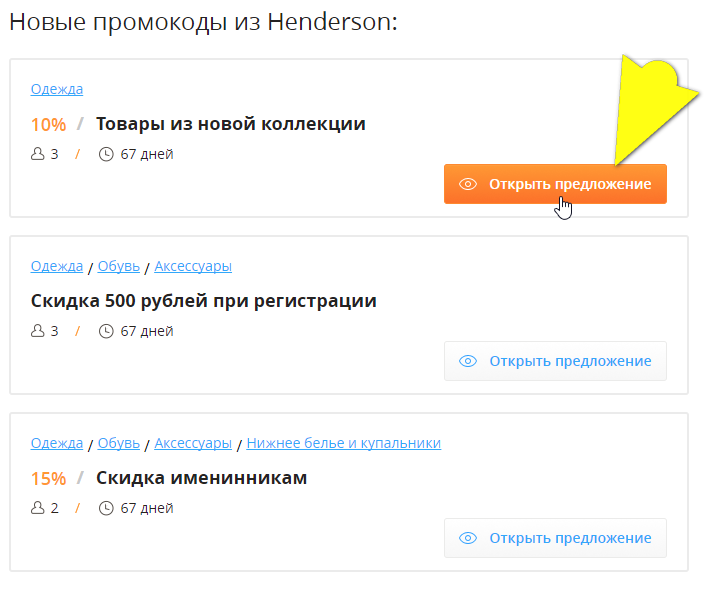
Task: Click clock icon in new collection card
Action: [106, 154]
